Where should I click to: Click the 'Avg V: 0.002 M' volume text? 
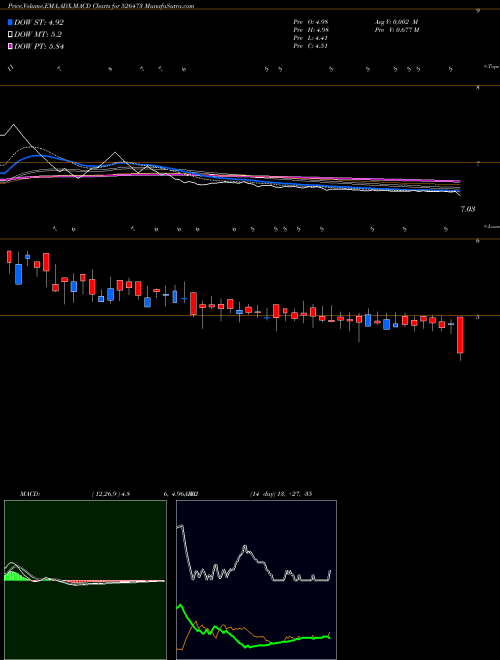click(x=396, y=22)
